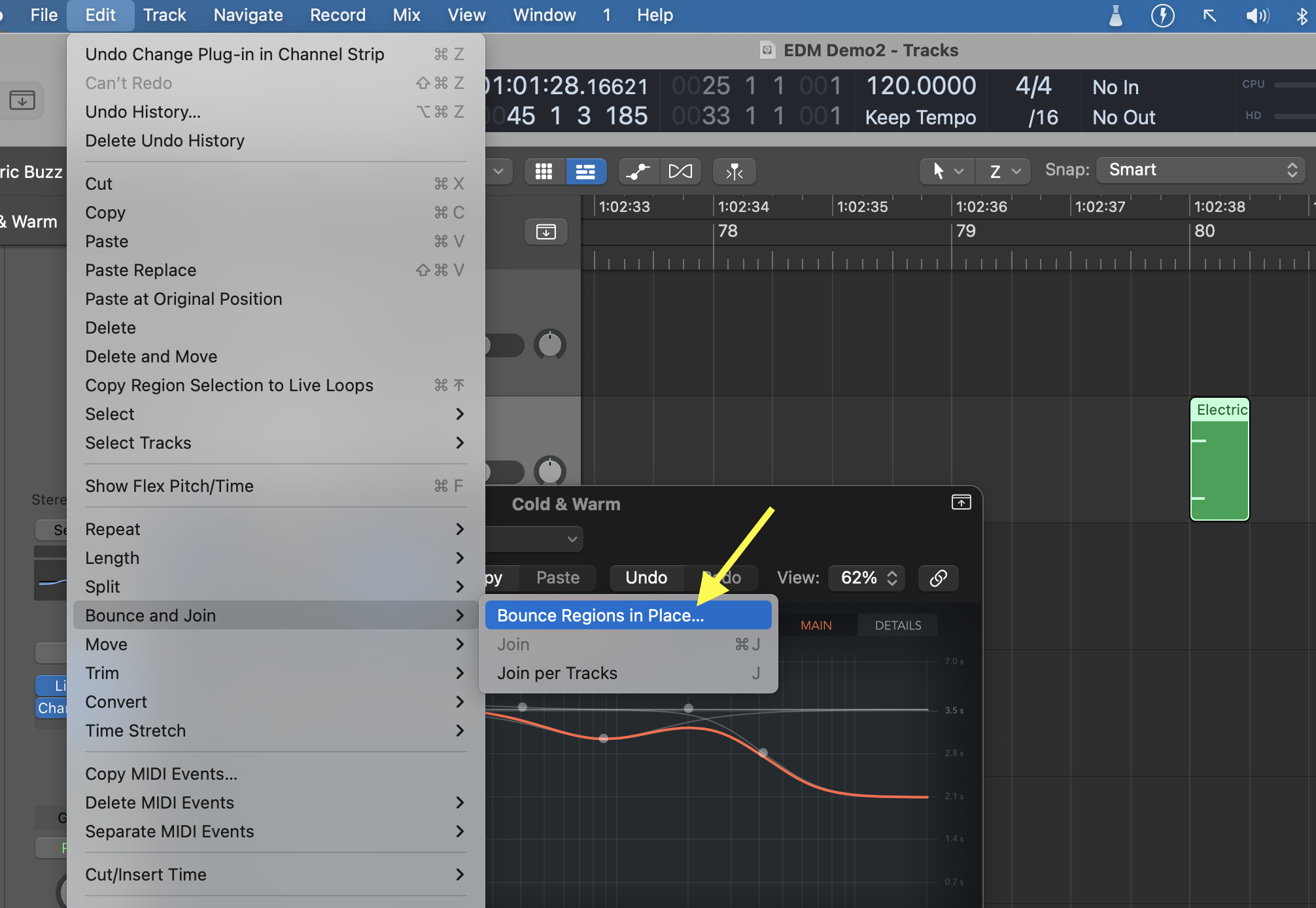Change the View 62% size stepper

click(866, 578)
